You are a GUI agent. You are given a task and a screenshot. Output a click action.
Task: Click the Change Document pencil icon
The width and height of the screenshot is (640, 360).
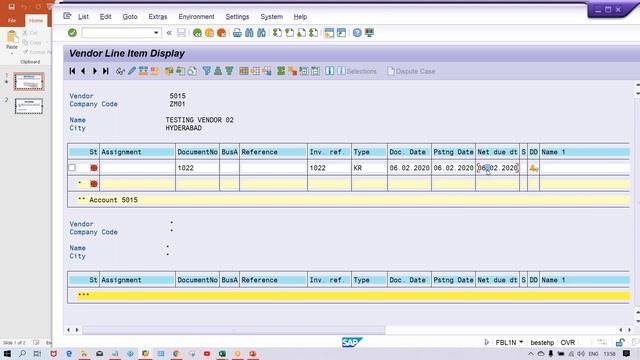click(132, 71)
